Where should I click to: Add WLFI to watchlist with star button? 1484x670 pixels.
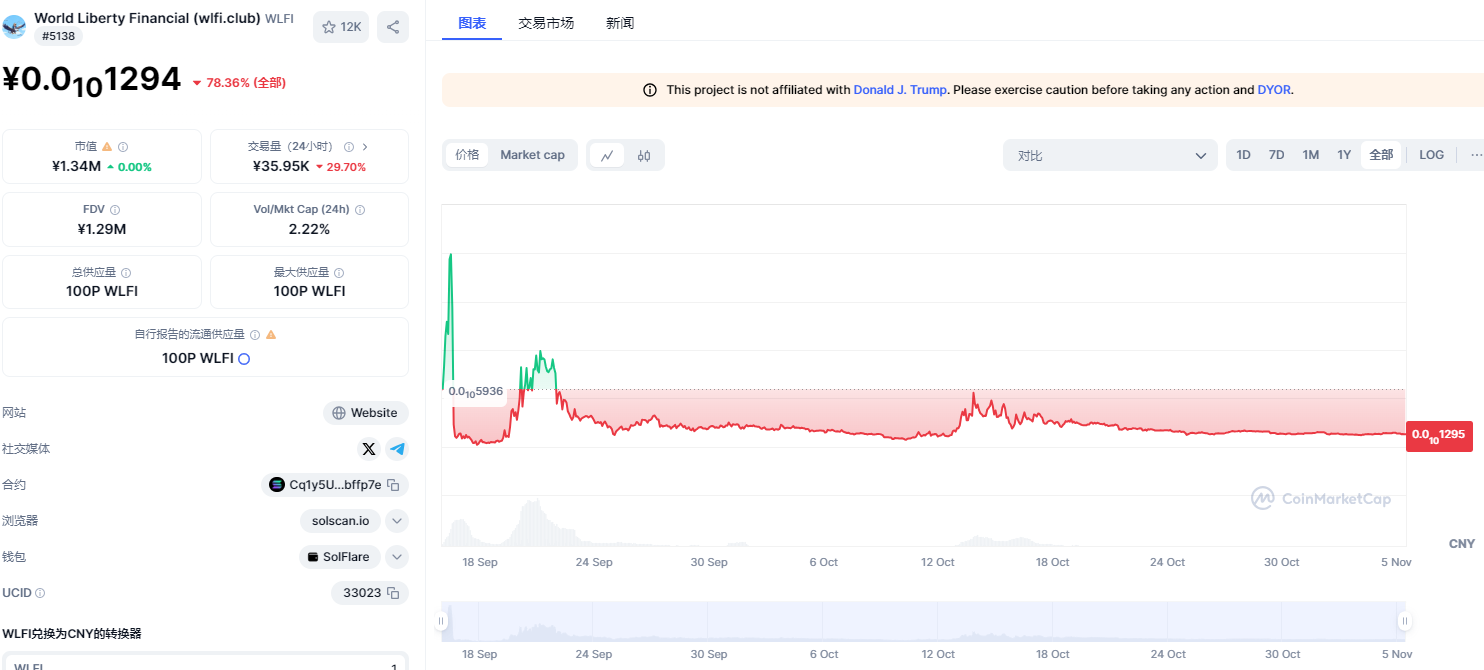click(x=340, y=27)
